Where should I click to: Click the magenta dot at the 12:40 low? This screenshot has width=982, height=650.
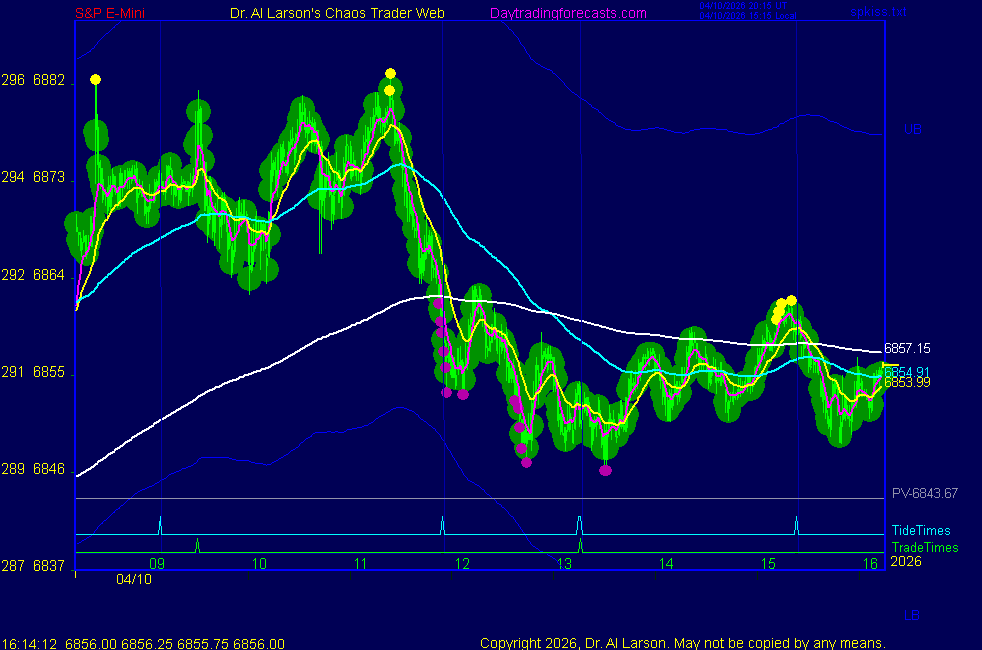coord(526,462)
